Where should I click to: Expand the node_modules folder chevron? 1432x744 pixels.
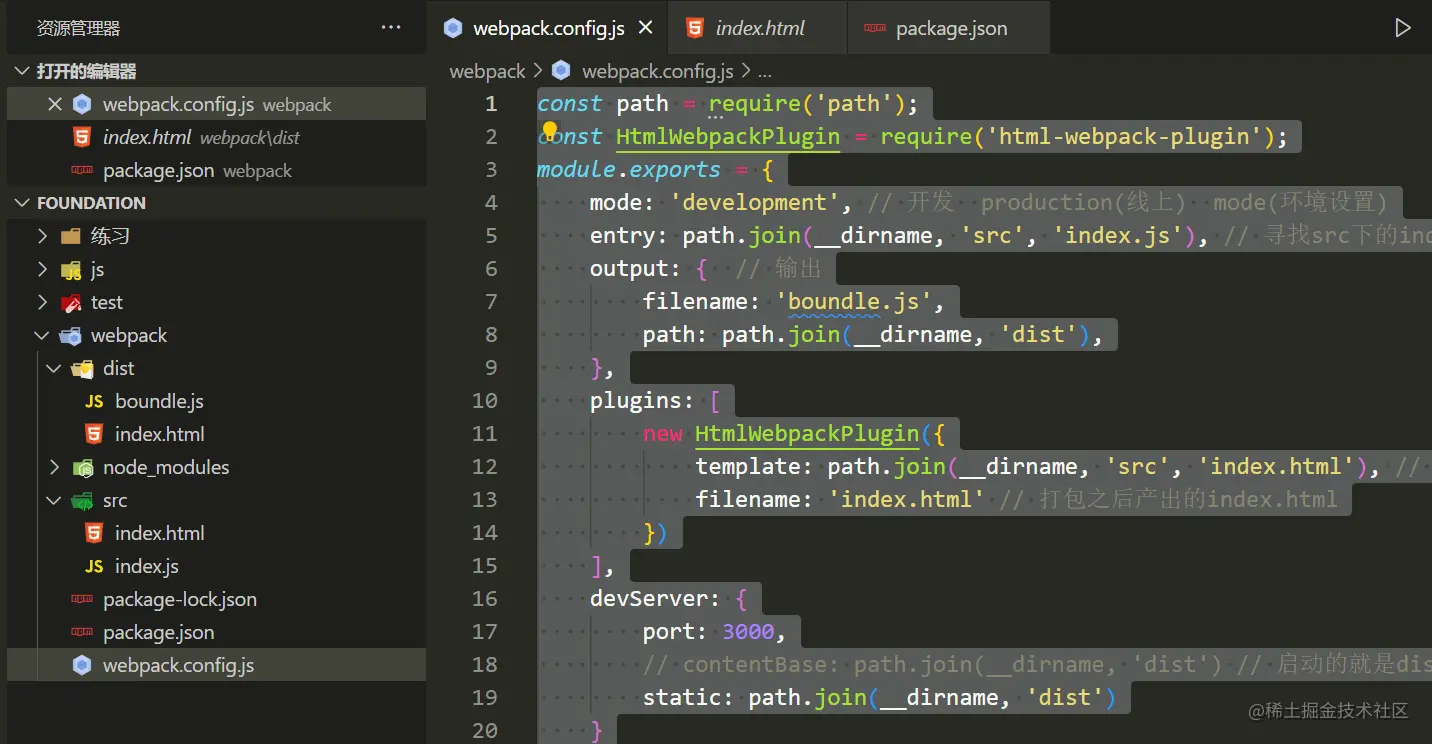(x=54, y=468)
